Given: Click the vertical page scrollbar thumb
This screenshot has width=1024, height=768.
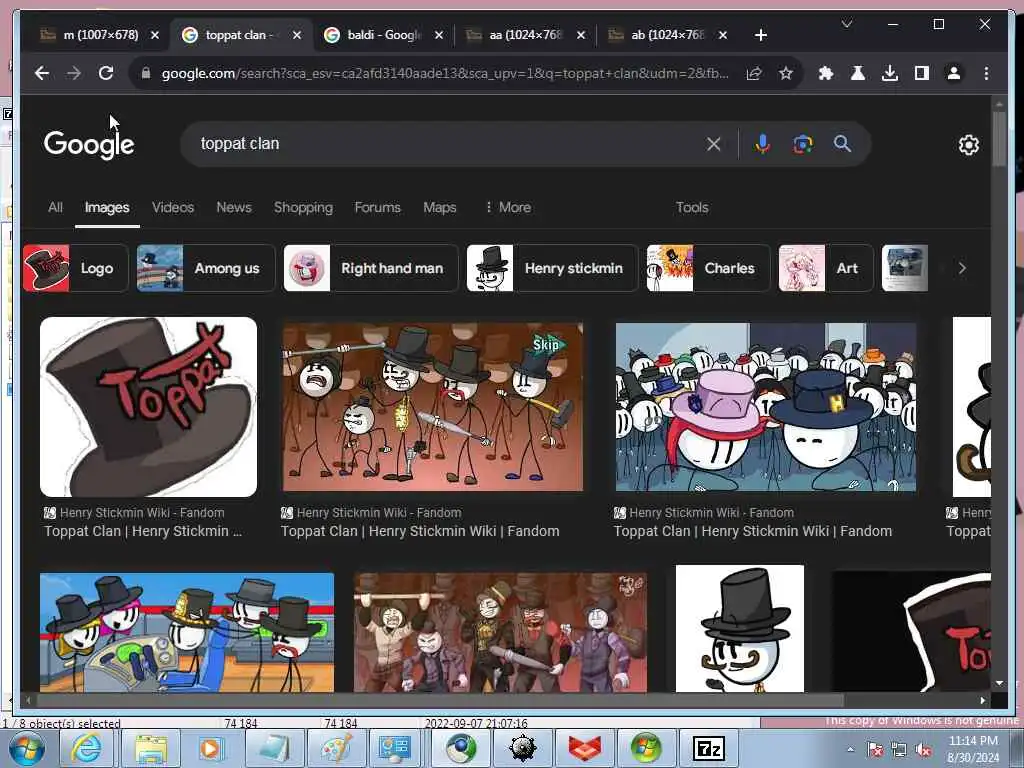Looking at the screenshot, I should click(x=999, y=139).
